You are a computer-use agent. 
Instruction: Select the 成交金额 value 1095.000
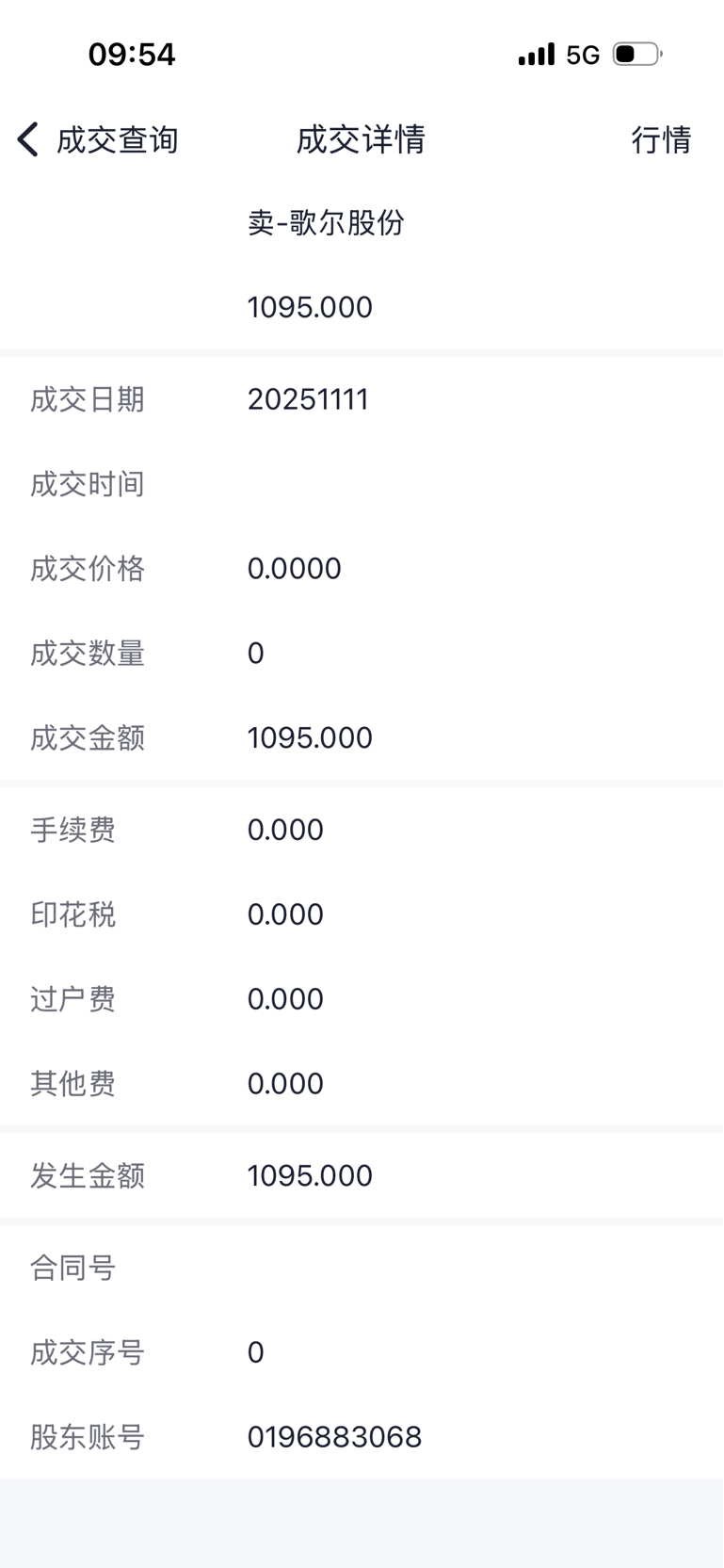[x=310, y=737]
